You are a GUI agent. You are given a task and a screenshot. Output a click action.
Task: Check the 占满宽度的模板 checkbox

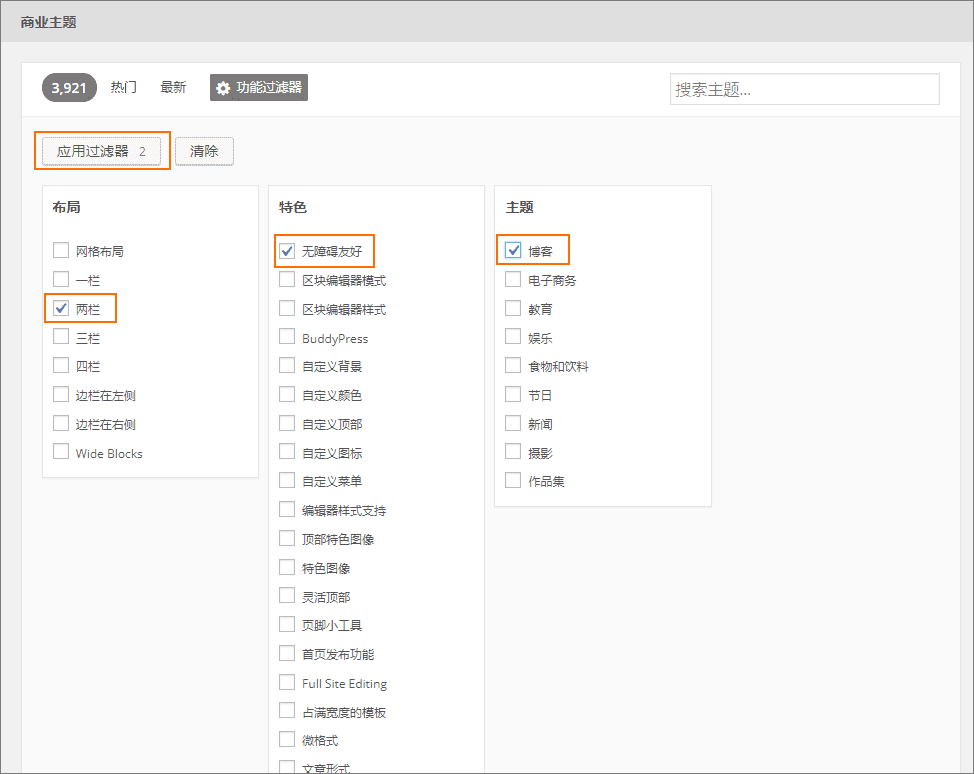(x=287, y=711)
